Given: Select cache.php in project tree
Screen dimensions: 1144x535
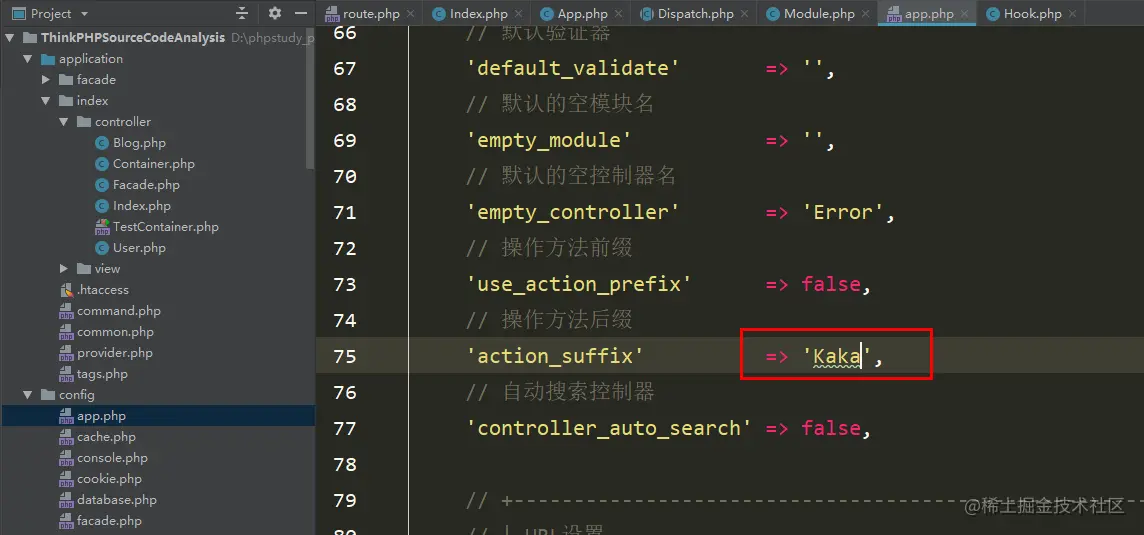Looking at the screenshot, I should coord(106,437).
